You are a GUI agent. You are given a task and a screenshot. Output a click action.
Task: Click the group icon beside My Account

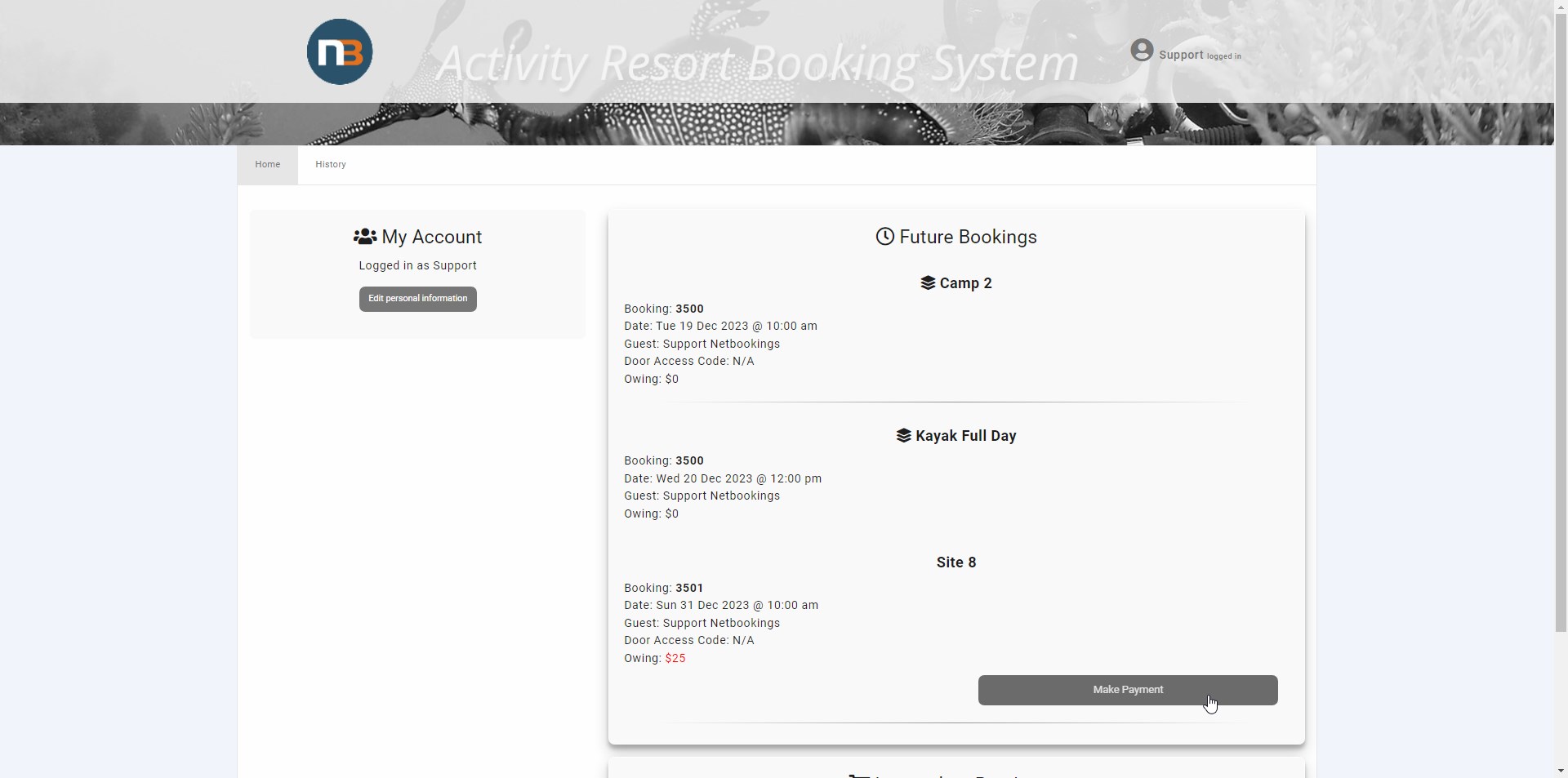click(364, 237)
